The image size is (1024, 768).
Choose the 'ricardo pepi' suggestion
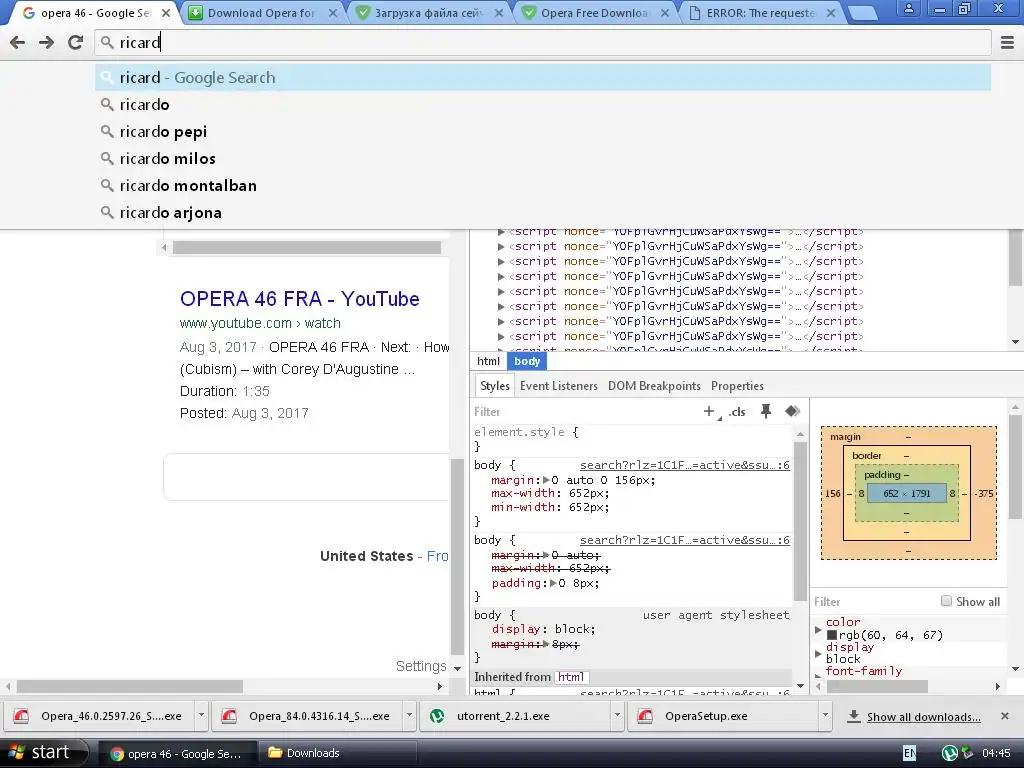543,132
